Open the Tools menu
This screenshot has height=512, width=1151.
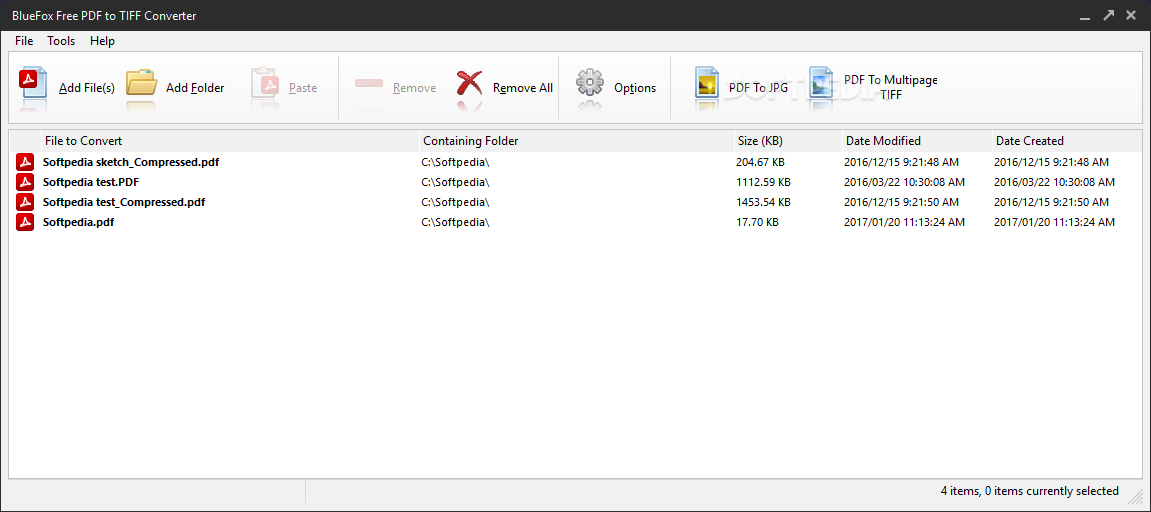(61, 41)
